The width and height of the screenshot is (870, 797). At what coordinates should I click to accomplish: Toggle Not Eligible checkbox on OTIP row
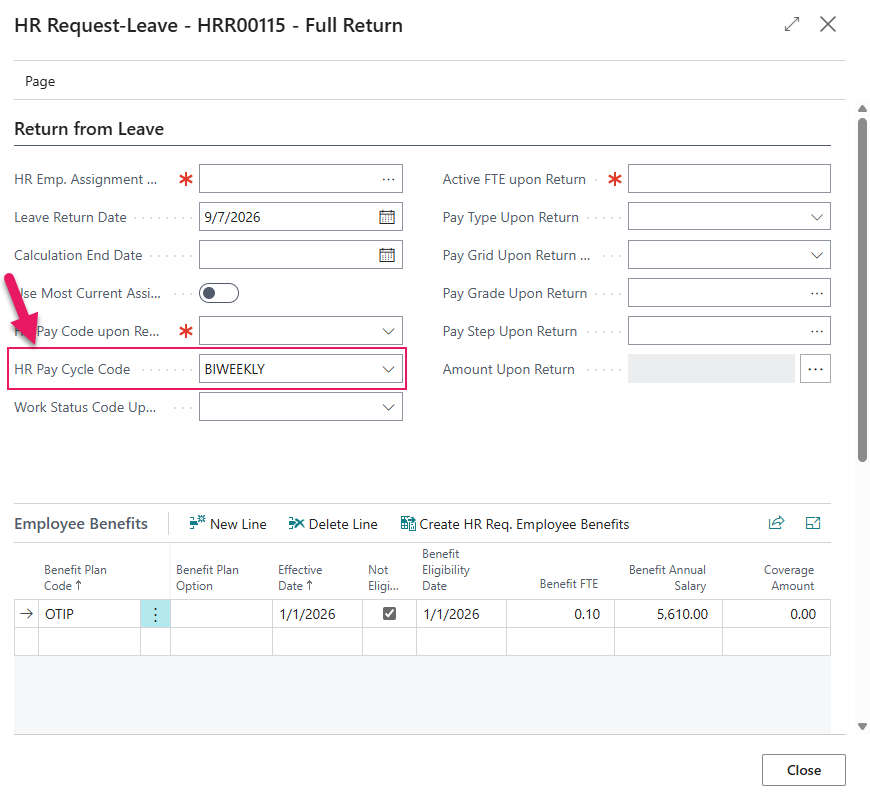(389, 613)
